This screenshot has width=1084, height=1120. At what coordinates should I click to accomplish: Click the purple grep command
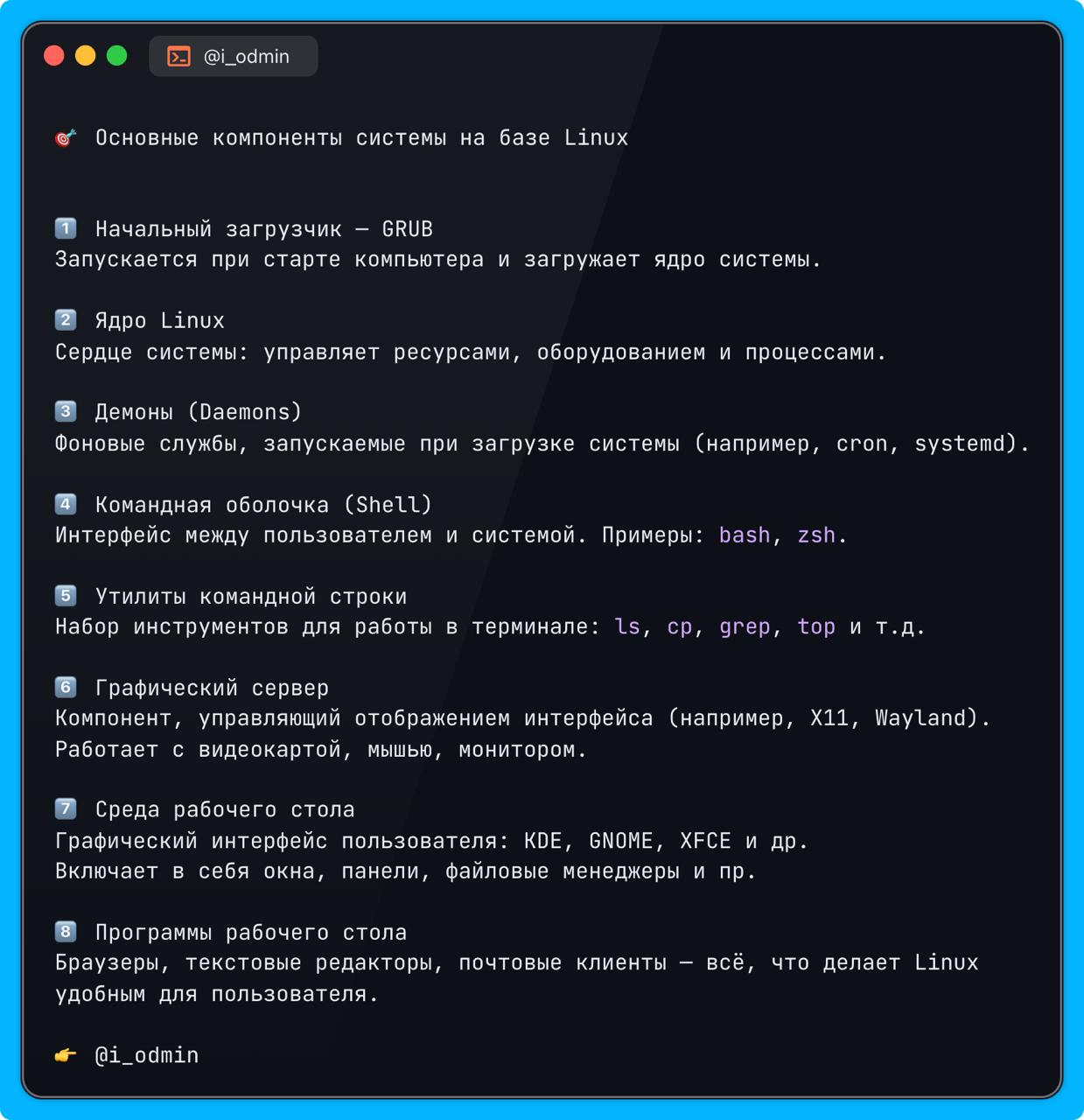click(745, 626)
